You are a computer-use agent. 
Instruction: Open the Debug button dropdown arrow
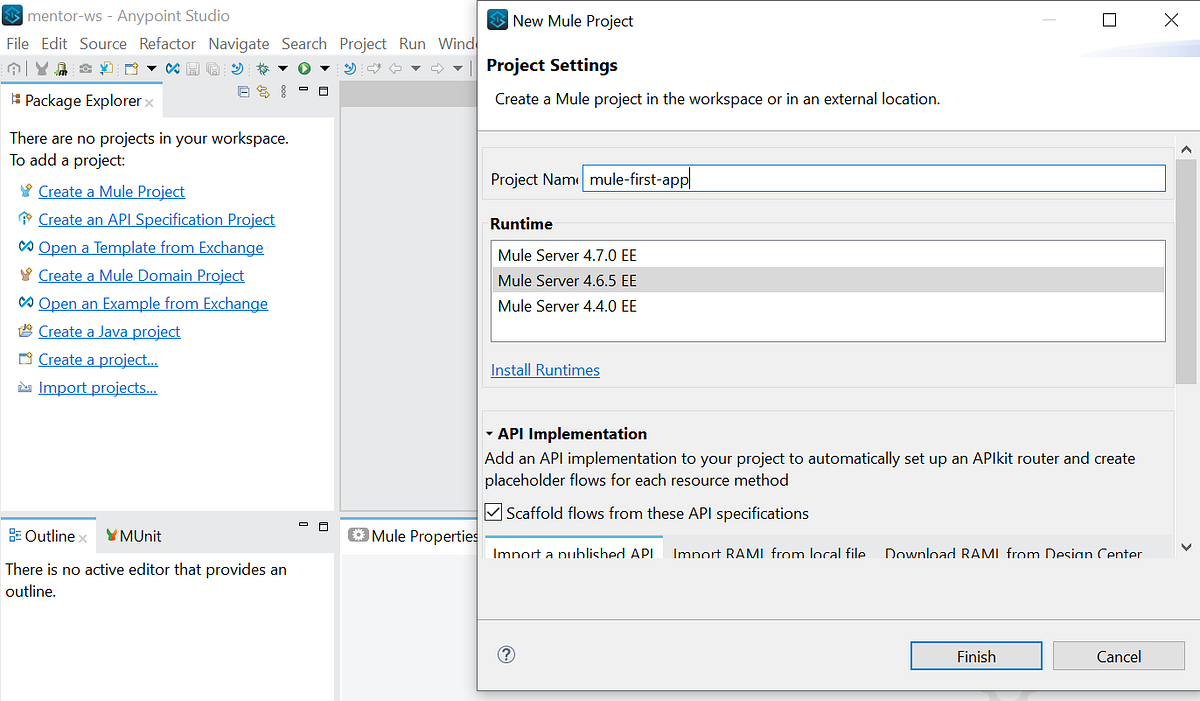pyautogui.click(x=282, y=68)
